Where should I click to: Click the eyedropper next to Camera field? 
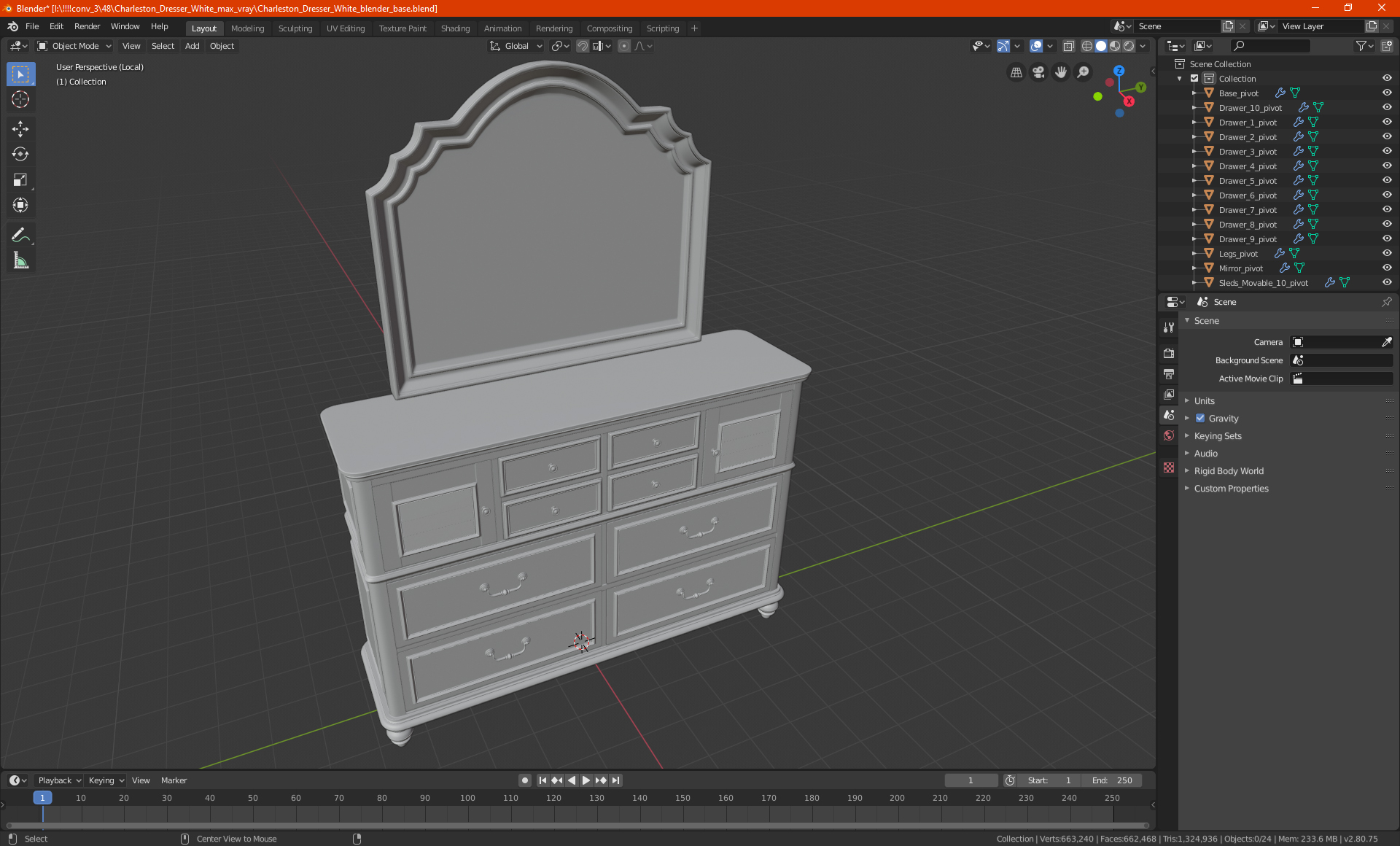pyautogui.click(x=1386, y=342)
